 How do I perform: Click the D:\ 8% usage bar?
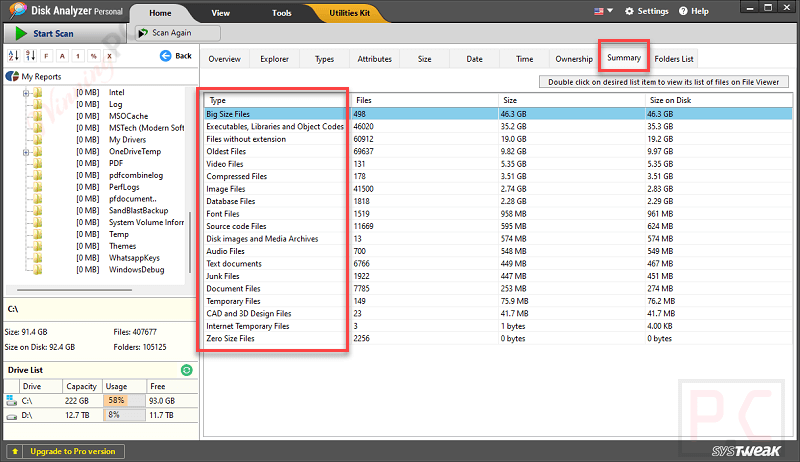124,415
